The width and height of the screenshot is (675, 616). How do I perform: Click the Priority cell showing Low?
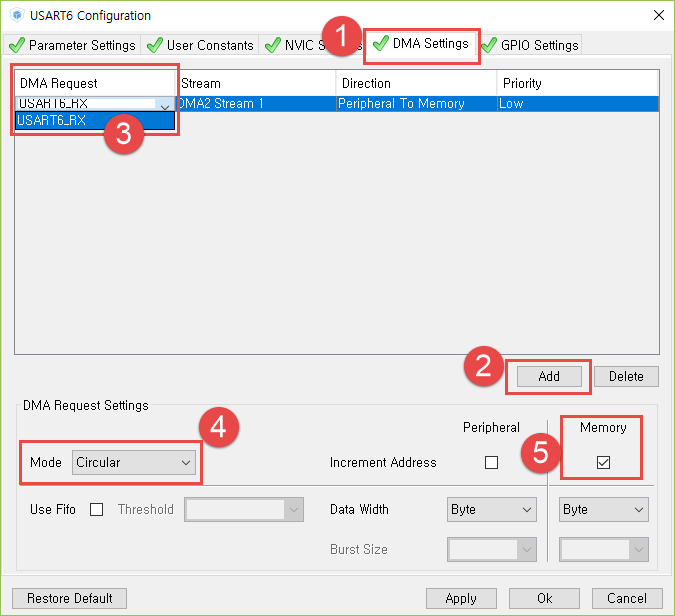coord(576,103)
